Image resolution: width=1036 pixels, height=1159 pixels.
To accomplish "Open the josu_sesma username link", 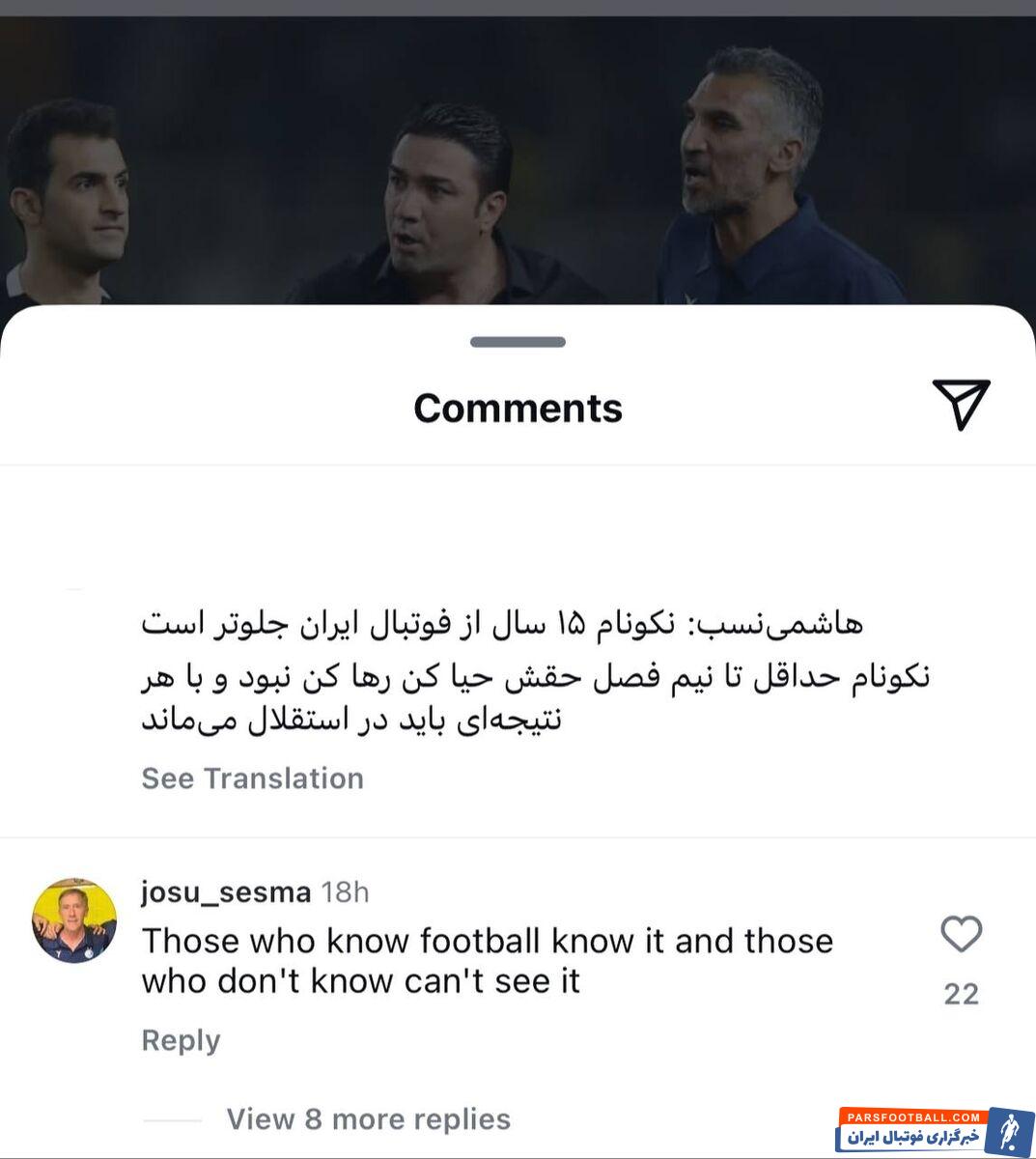I will (226, 891).
